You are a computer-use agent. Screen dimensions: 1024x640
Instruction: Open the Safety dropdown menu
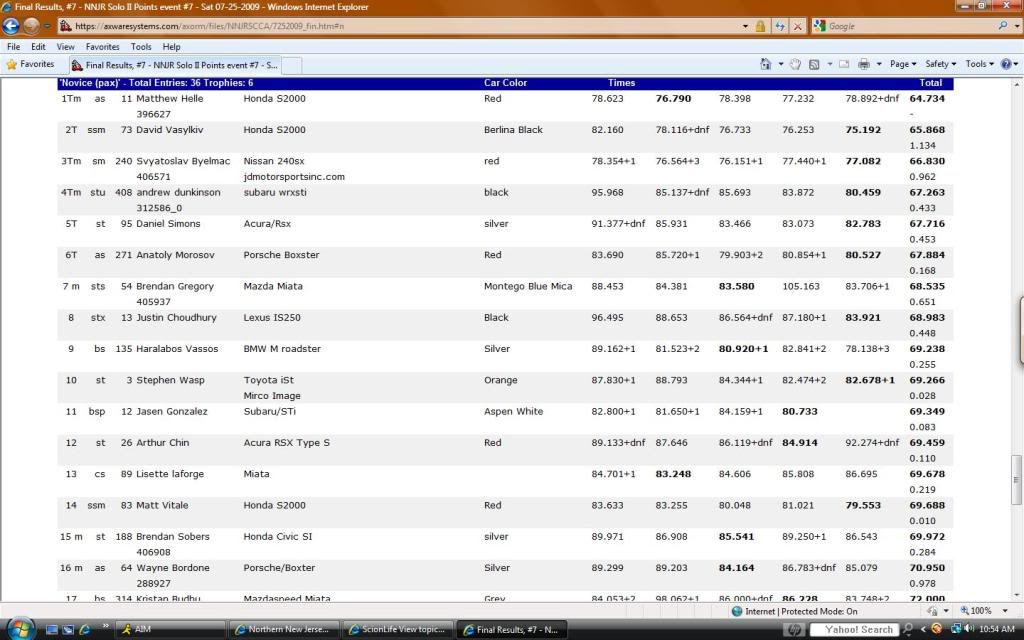940,64
